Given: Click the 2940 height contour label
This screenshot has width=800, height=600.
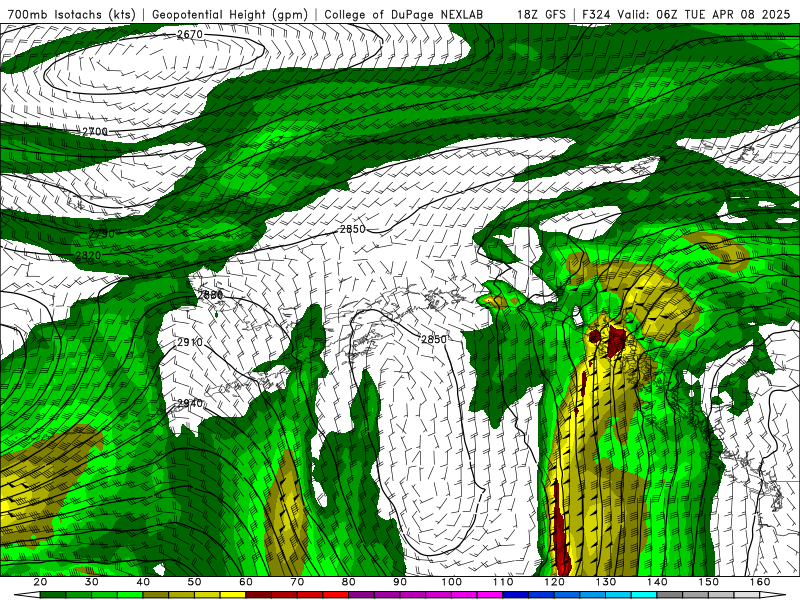Looking at the screenshot, I should point(190,403).
